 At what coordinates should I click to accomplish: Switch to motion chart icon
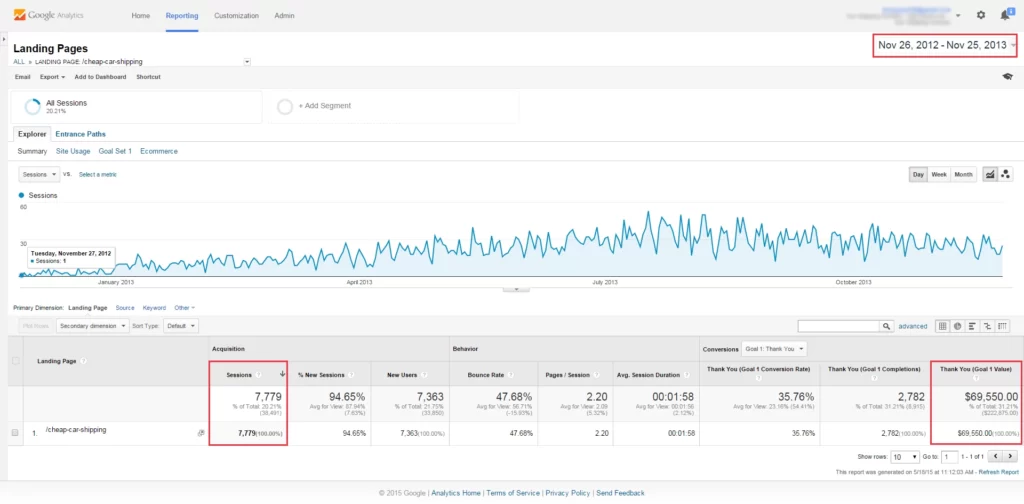(1005, 174)
